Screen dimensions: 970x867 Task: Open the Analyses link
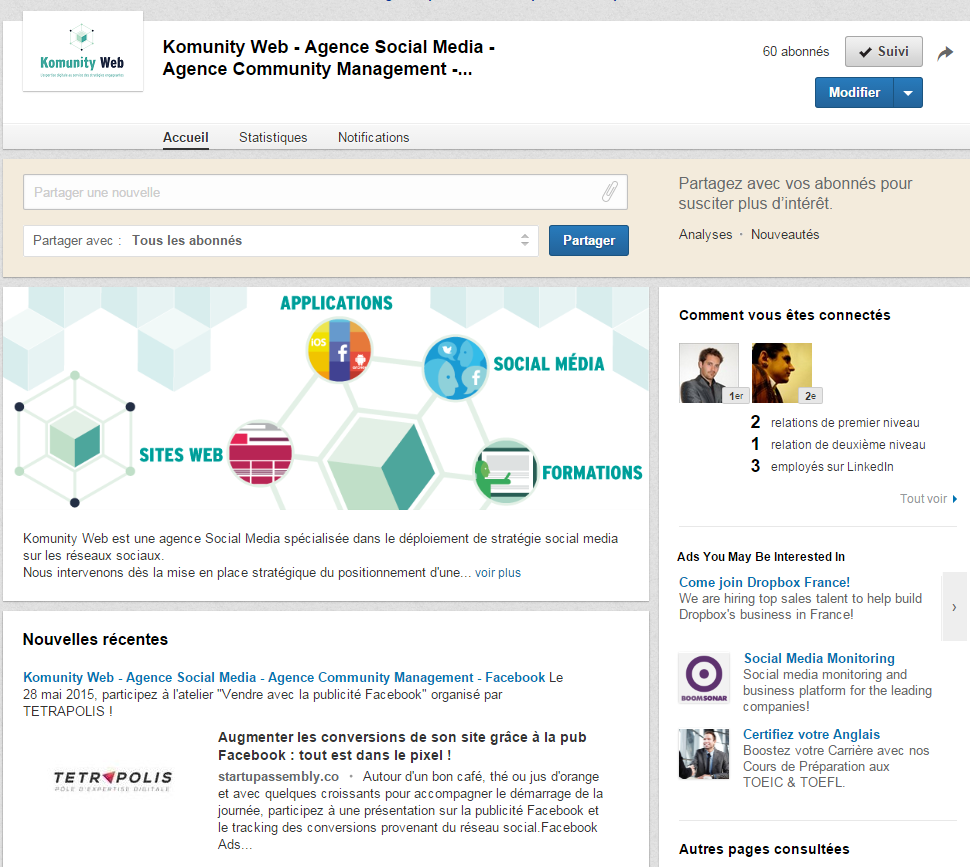[x=705, y=234]
